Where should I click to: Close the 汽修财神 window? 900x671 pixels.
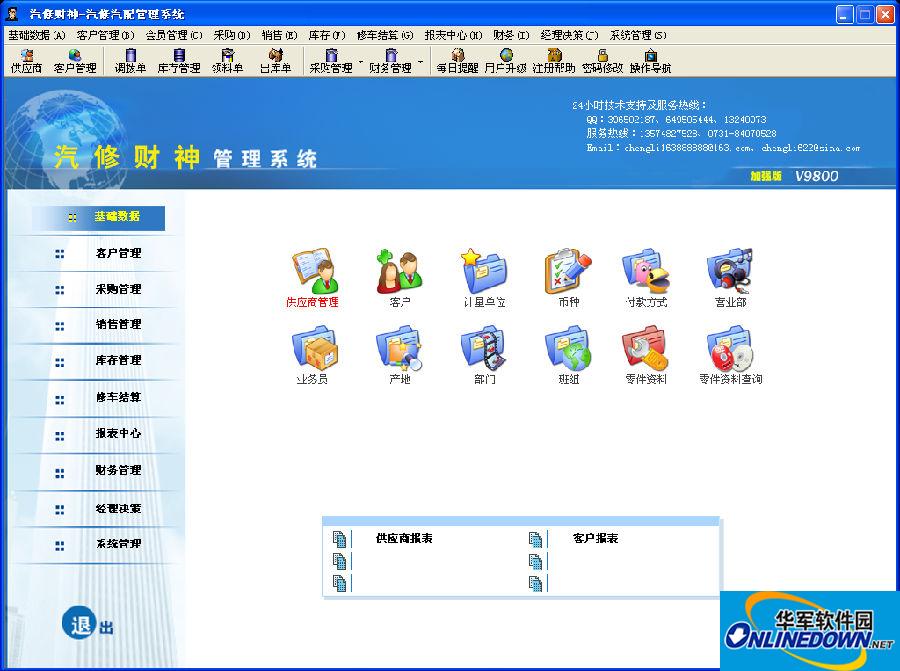click(x=885, y=14)
